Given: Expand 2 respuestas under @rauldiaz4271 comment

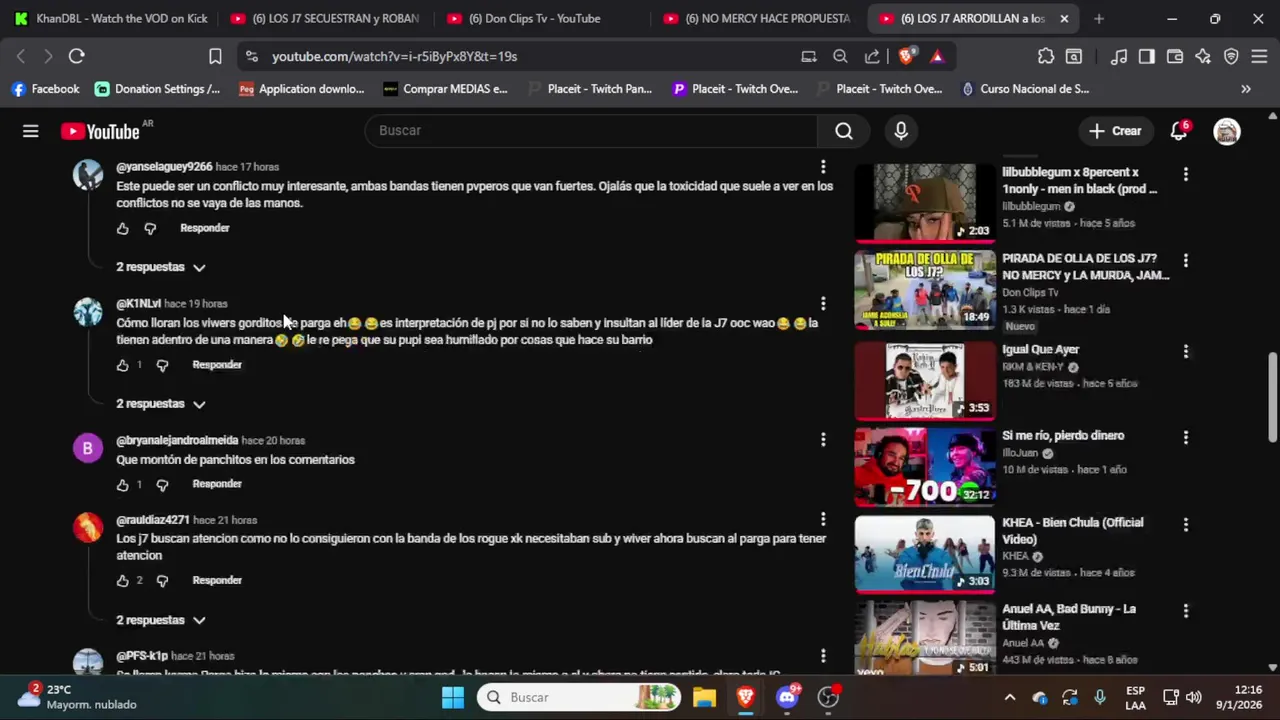Looking at the screenshot, I should click(161, 620).
